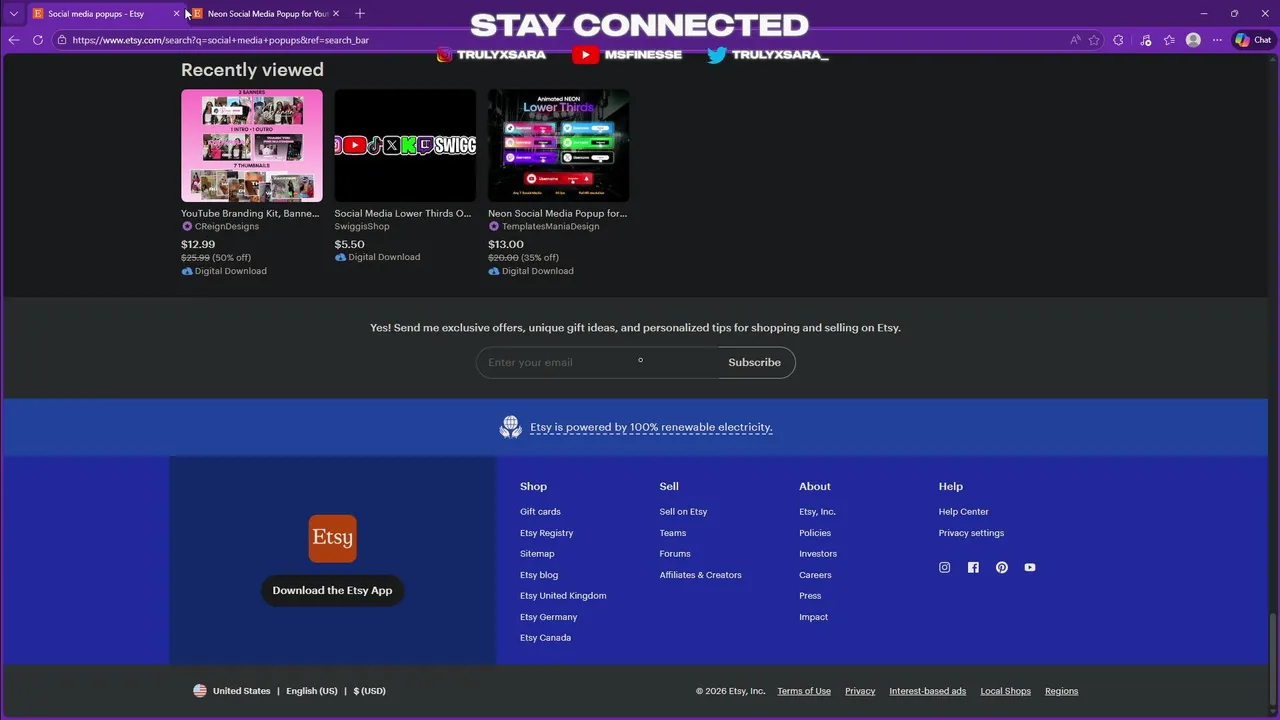Open the Sell on Etsy link
Screen dimensions: 1280x720
[x=683, y=512]
